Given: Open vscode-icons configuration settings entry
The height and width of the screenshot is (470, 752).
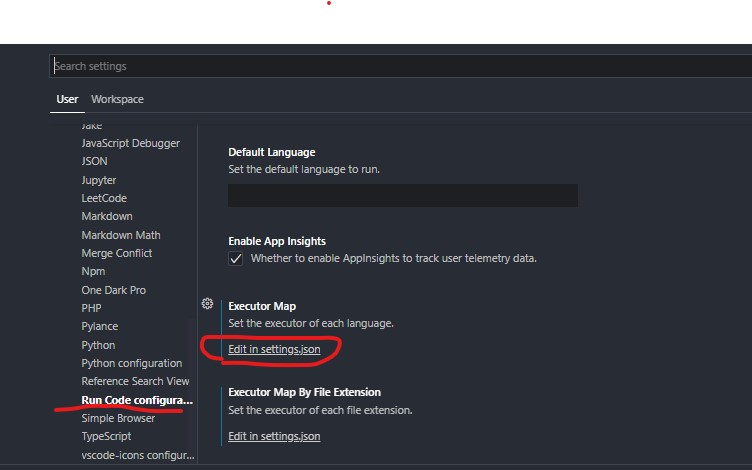Looking at the screenshot, I should (x=137, y=455).
